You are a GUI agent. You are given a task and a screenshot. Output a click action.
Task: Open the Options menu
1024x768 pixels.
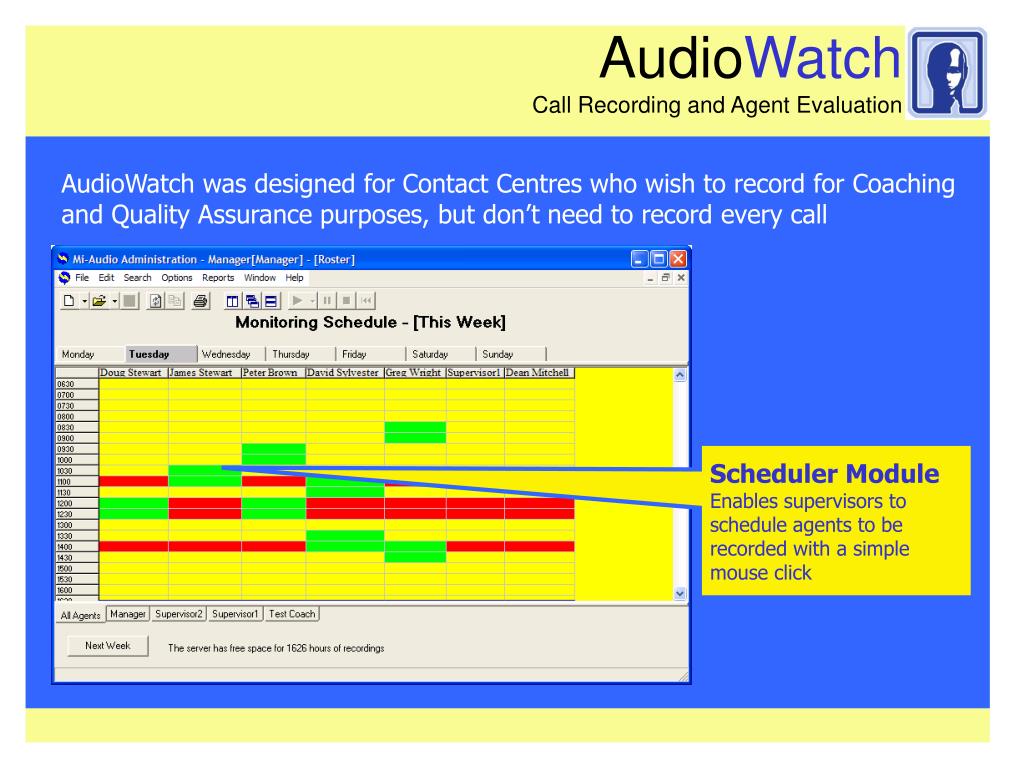[x=177, y=278]
